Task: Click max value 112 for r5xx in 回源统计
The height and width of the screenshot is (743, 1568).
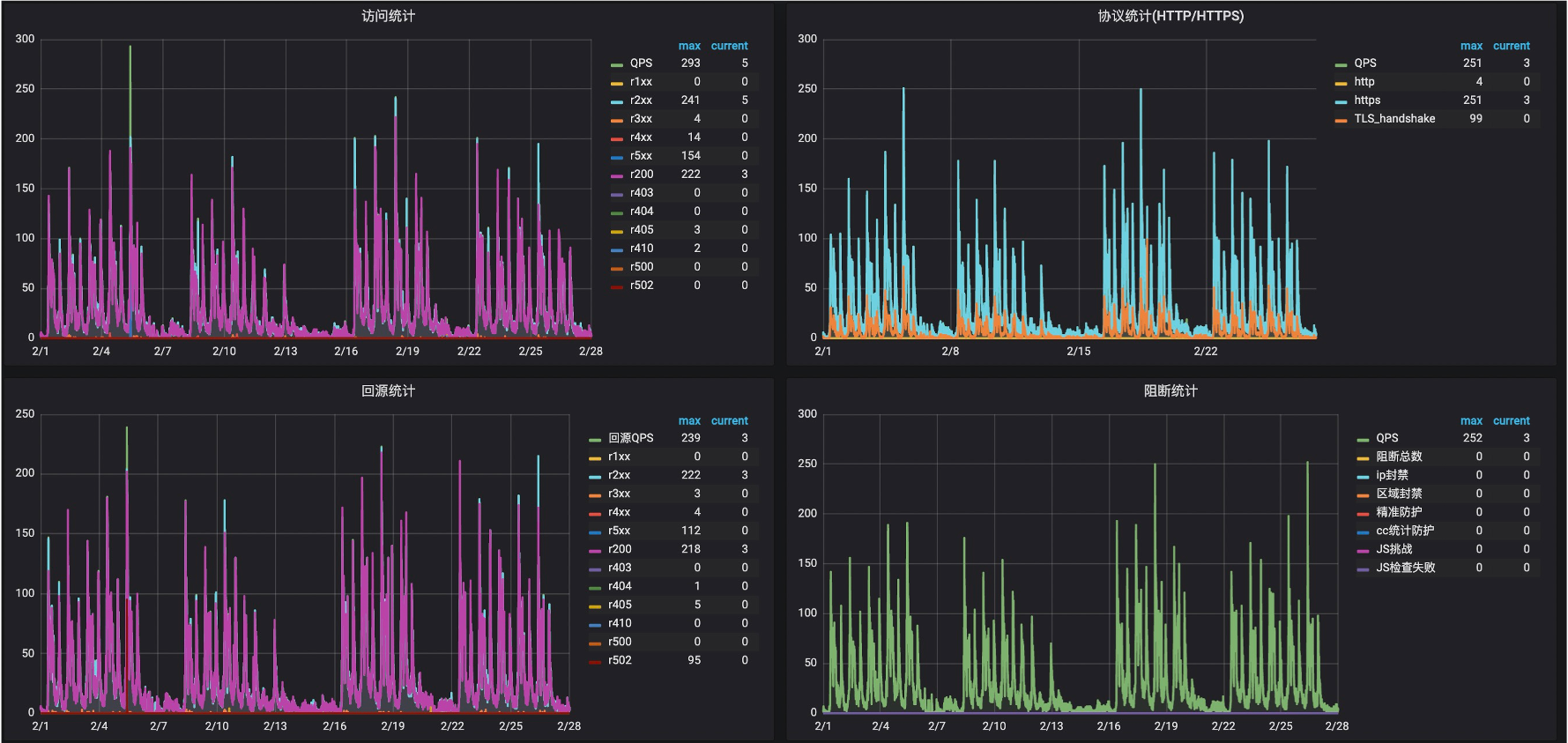Action: [690, 531]
